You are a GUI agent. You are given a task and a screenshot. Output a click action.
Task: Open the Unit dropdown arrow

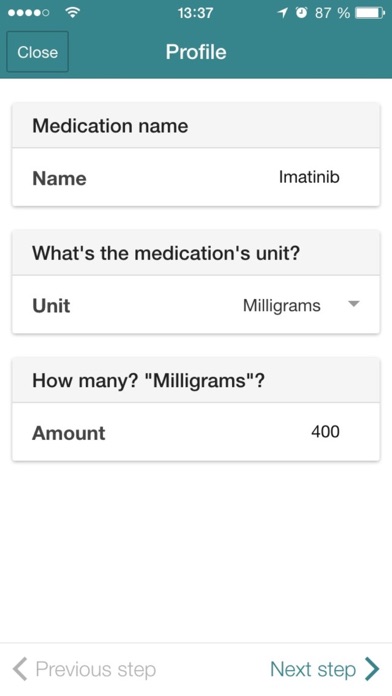point(353,304)
